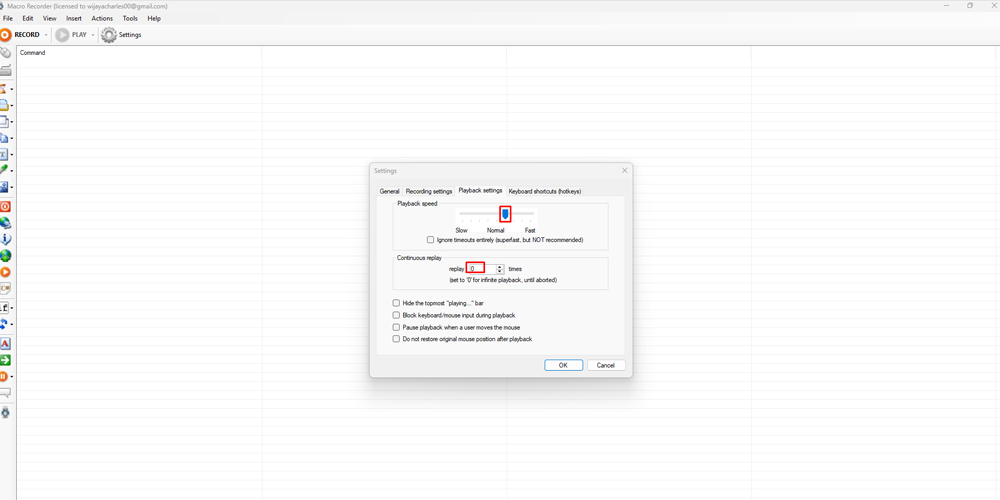This screenshot has height=500, width=1000.
Task: Check Hide the topmost "playing..." bar
Action: pos(397,303)
